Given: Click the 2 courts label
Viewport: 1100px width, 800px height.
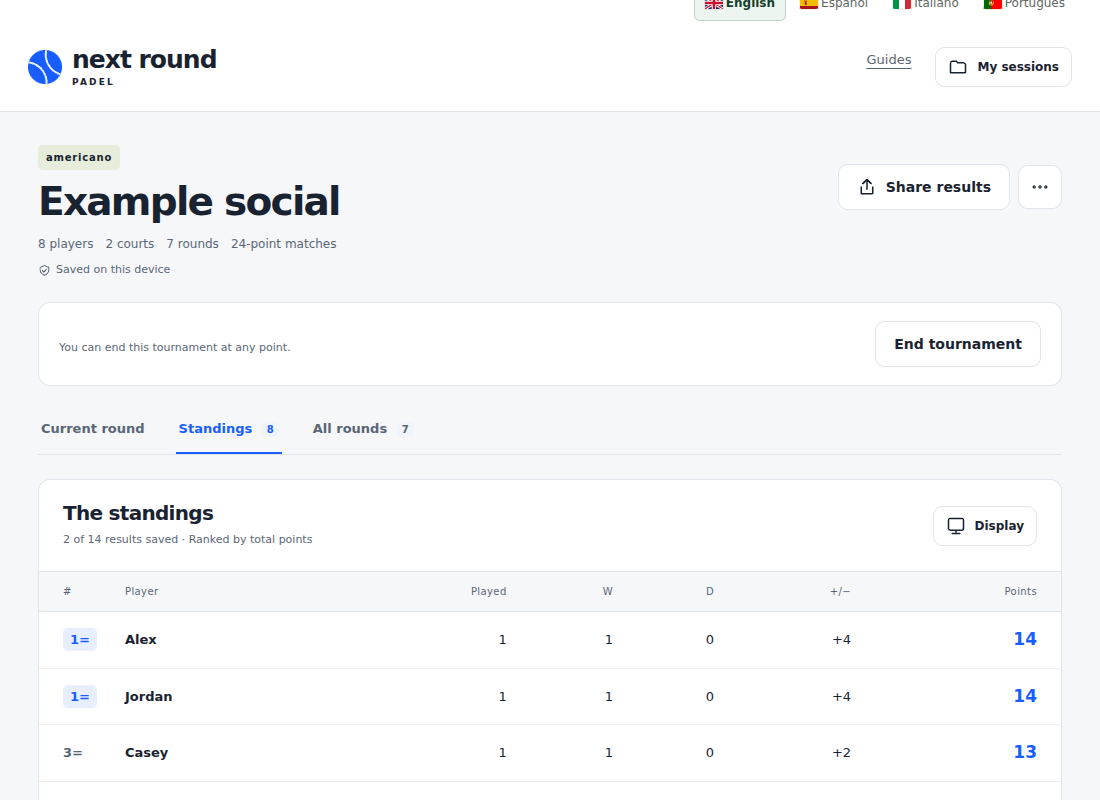Looking at the screenshot, I should point(130,244).
